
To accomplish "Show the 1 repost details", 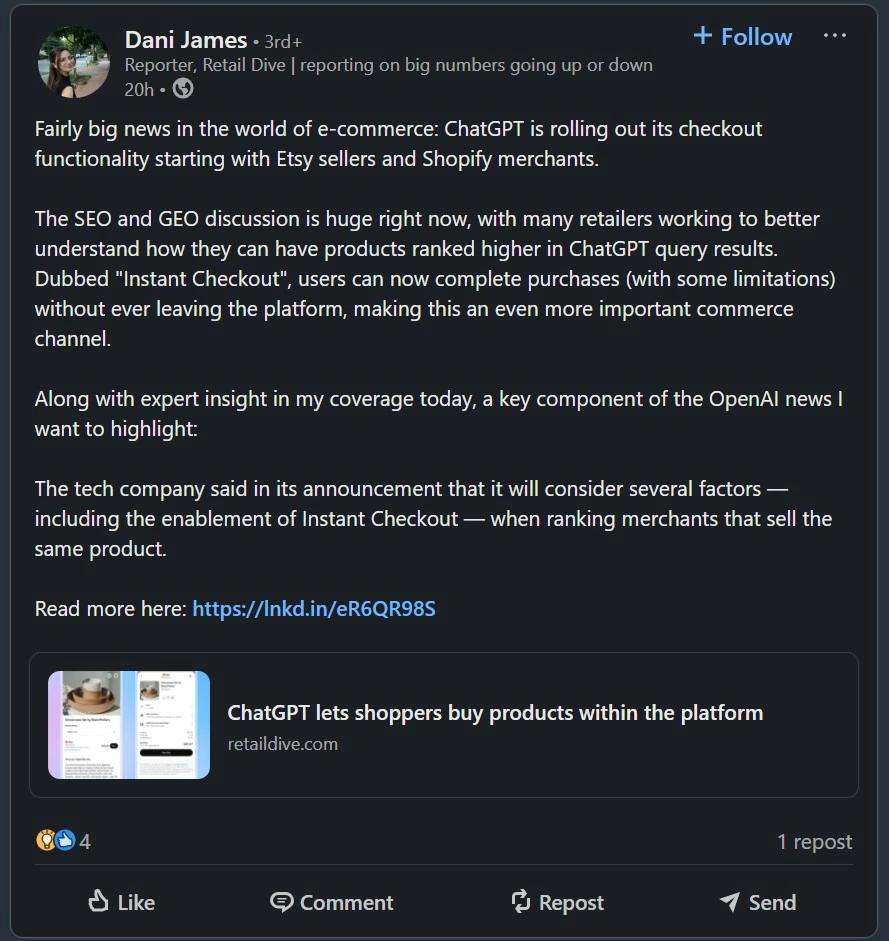I will point(814,842).
